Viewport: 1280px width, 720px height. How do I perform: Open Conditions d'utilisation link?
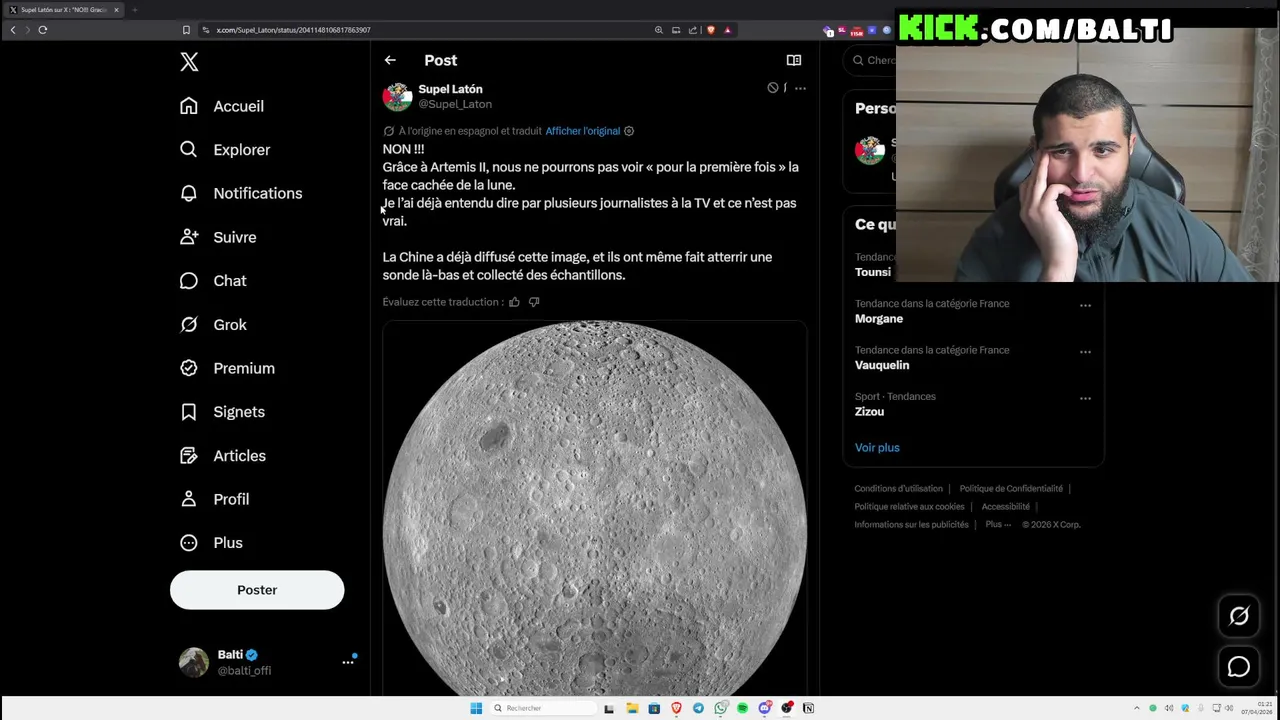click(898, 489)
